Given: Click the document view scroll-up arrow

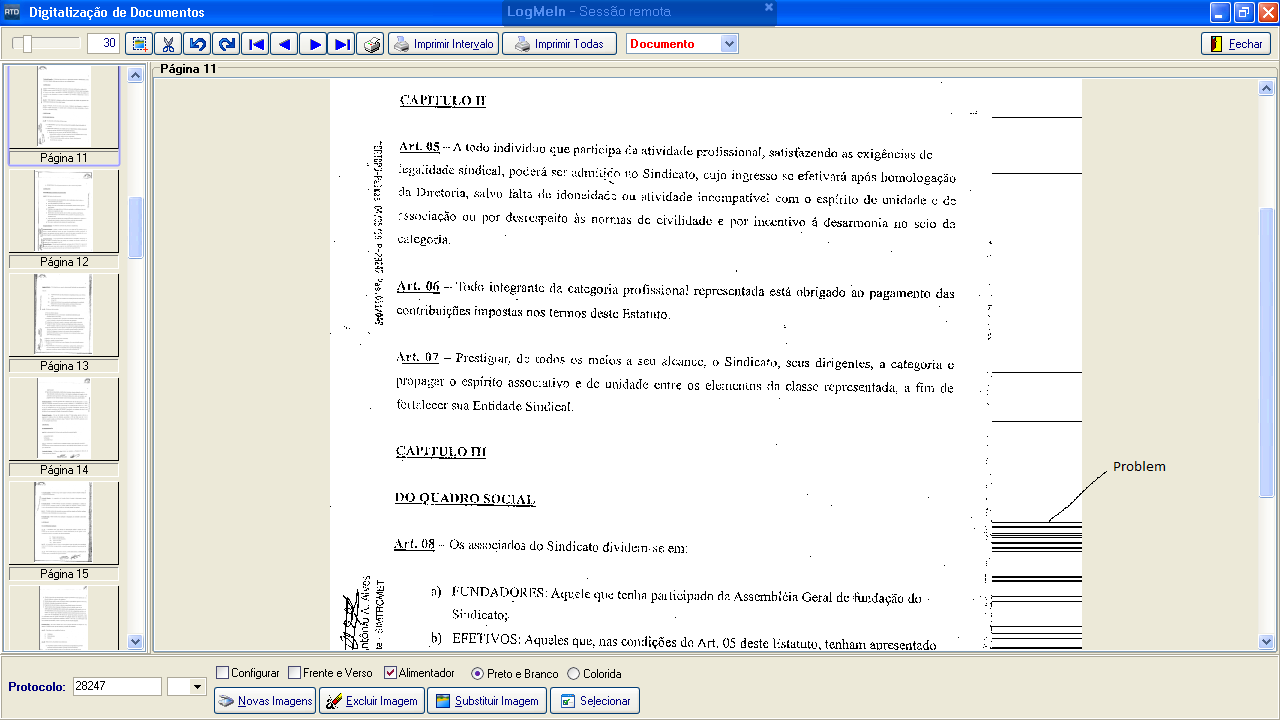Looking at the screenshot, I should tap(1266, 88).
